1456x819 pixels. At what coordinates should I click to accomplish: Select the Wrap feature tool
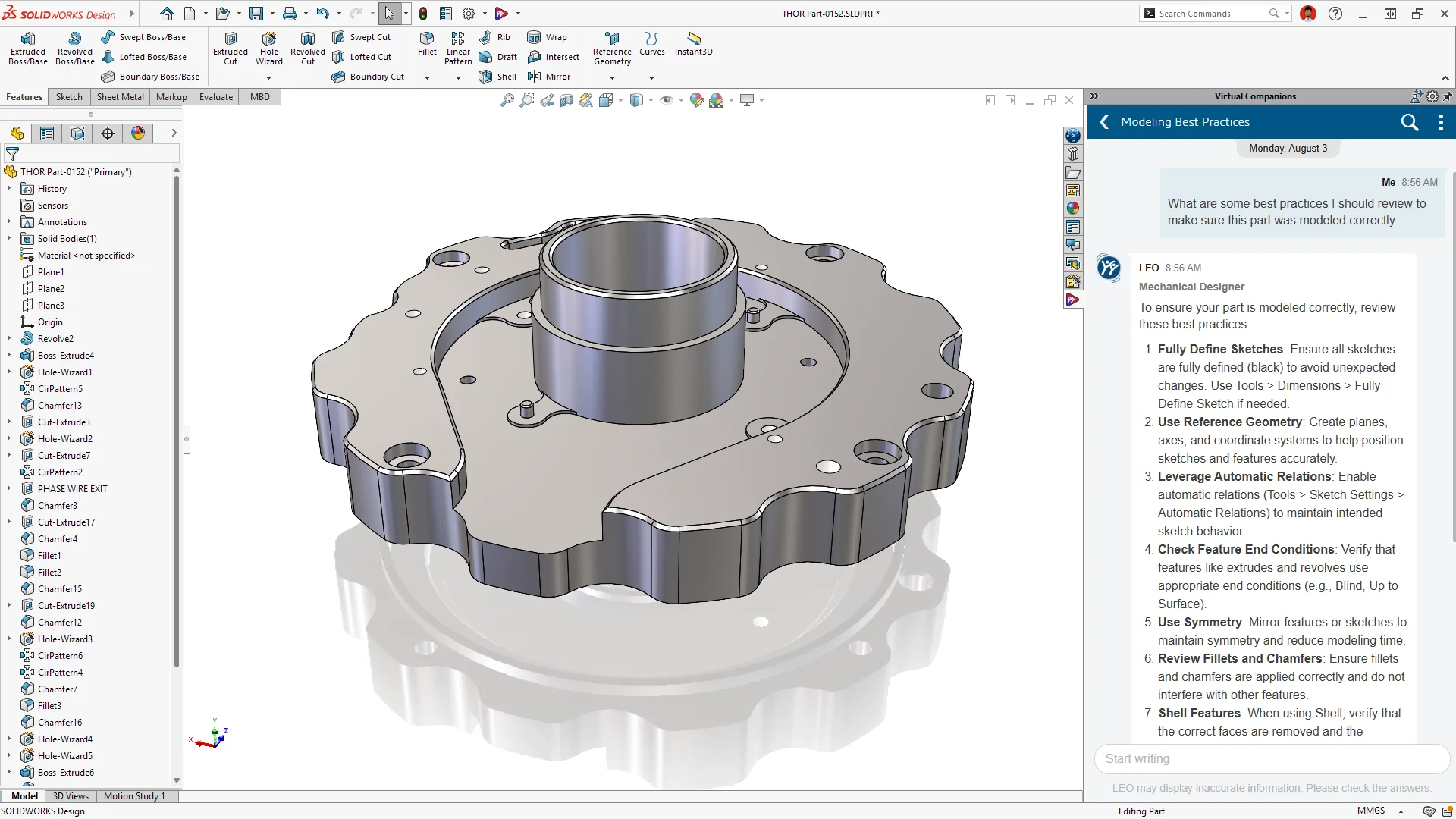click(x=548, y=37)
